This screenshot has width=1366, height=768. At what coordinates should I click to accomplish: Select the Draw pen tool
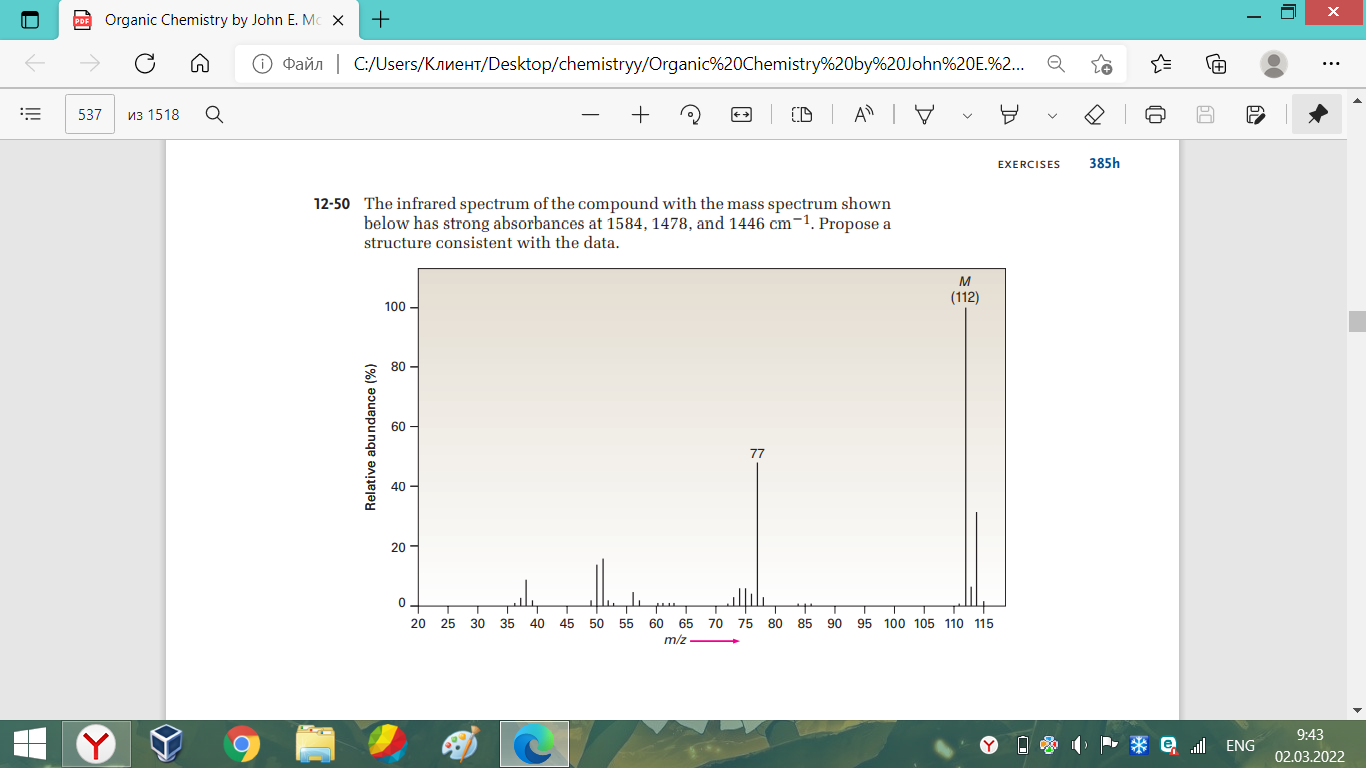[x=925, y=114]
